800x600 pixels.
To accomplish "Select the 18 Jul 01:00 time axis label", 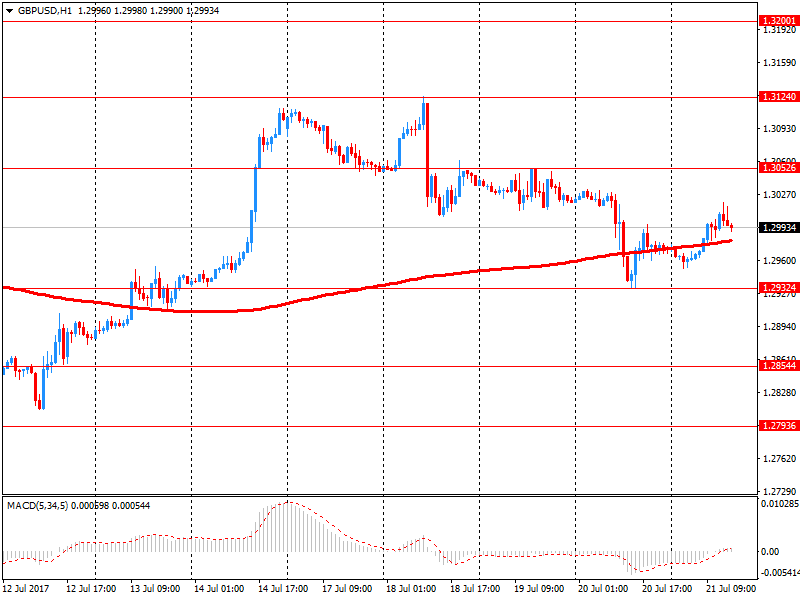I will coord(411,589).
